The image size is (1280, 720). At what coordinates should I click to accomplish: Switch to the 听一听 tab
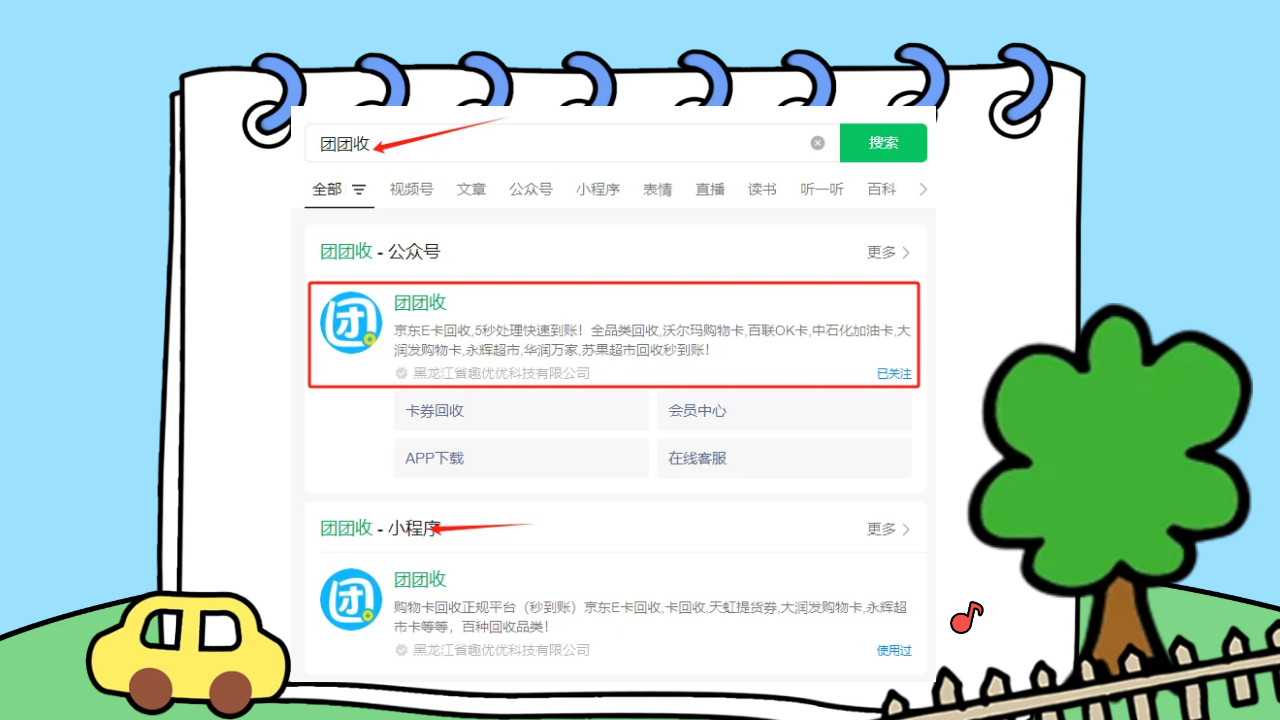[x=822, y=189]
